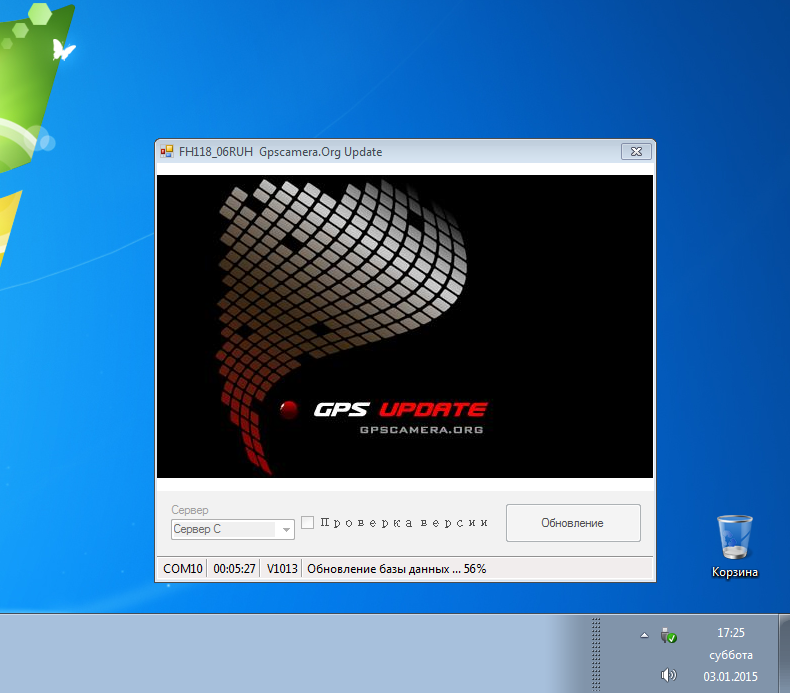Click the Обновление базы данных 56% status
The image size is (790, 693).
tap(397, 569)
